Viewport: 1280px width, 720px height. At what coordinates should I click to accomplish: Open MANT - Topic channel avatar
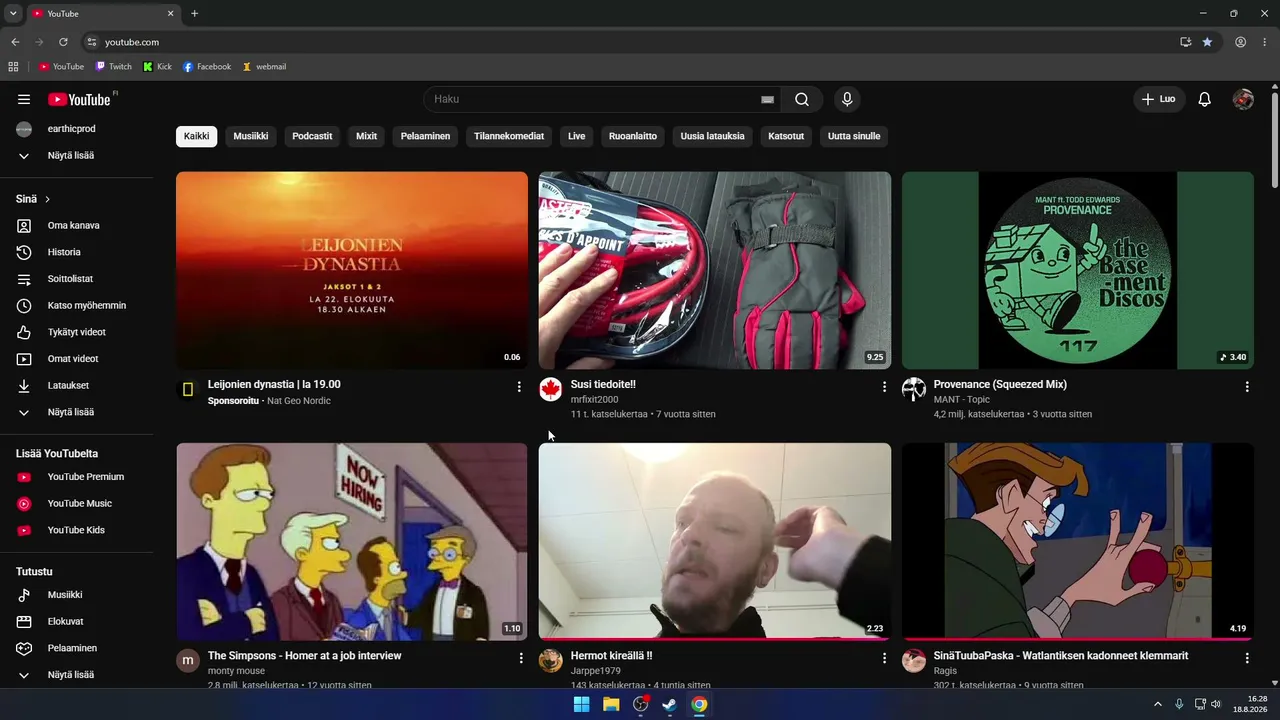pyautogui.click(x=914, y=389)
